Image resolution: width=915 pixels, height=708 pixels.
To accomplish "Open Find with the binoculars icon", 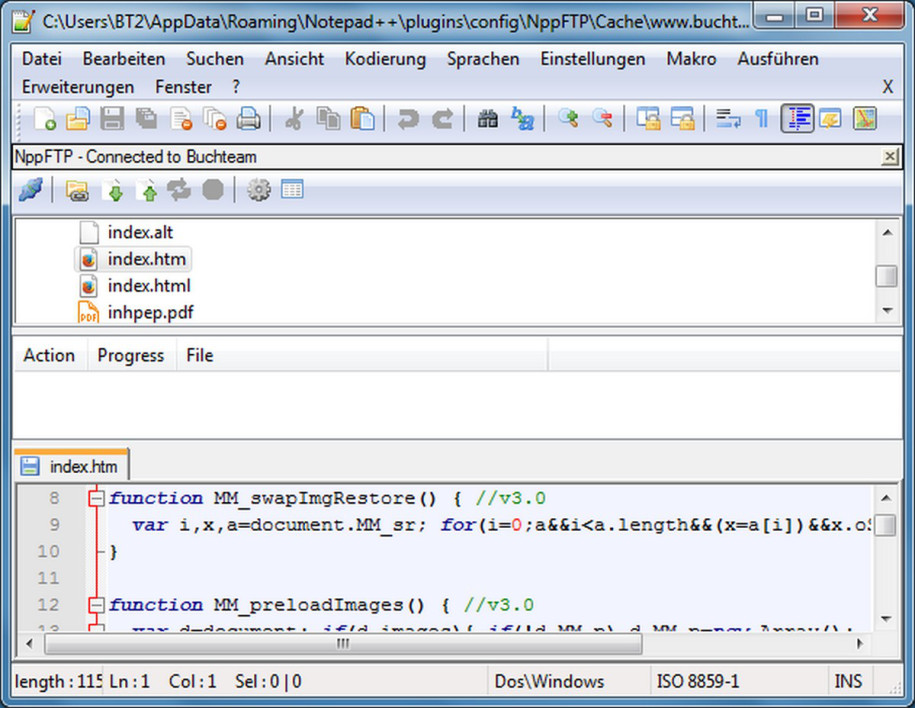I will point(488,118).
